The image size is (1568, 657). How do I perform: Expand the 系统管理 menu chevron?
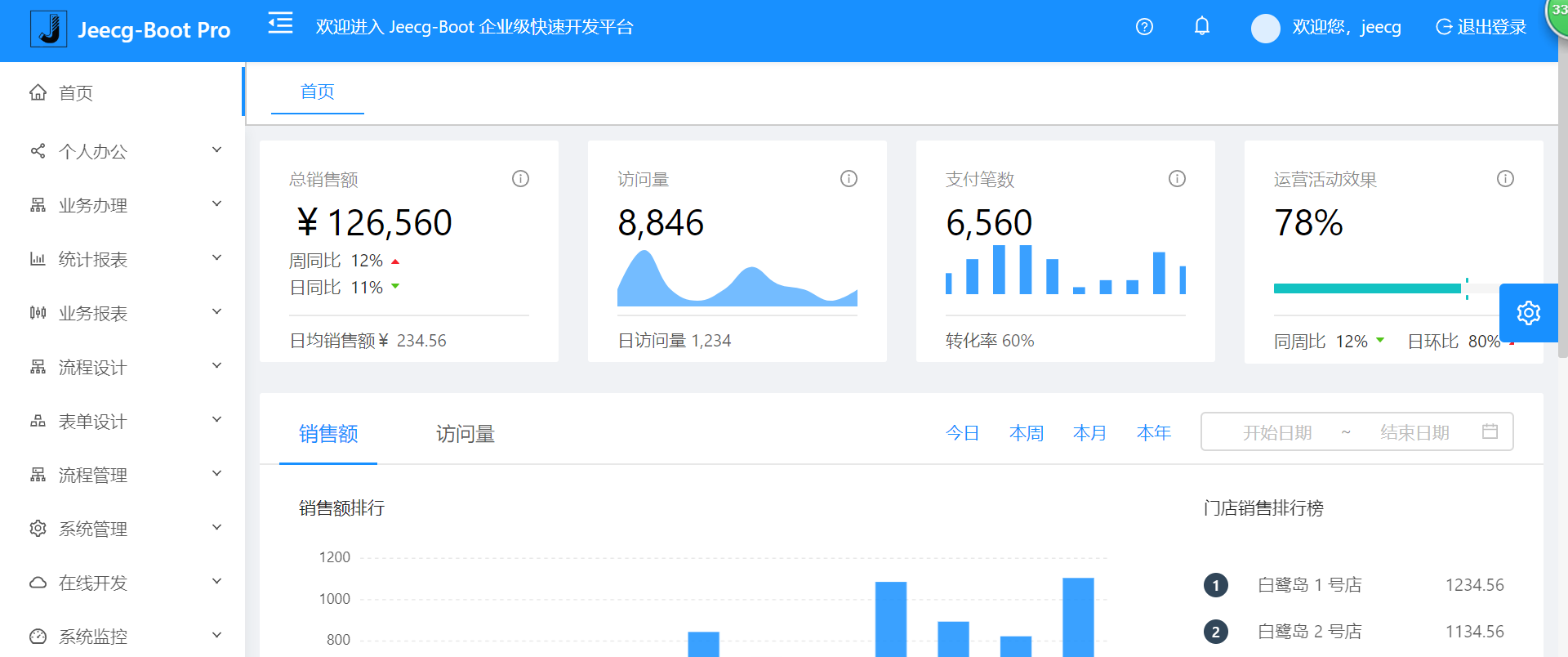point(216,527)
